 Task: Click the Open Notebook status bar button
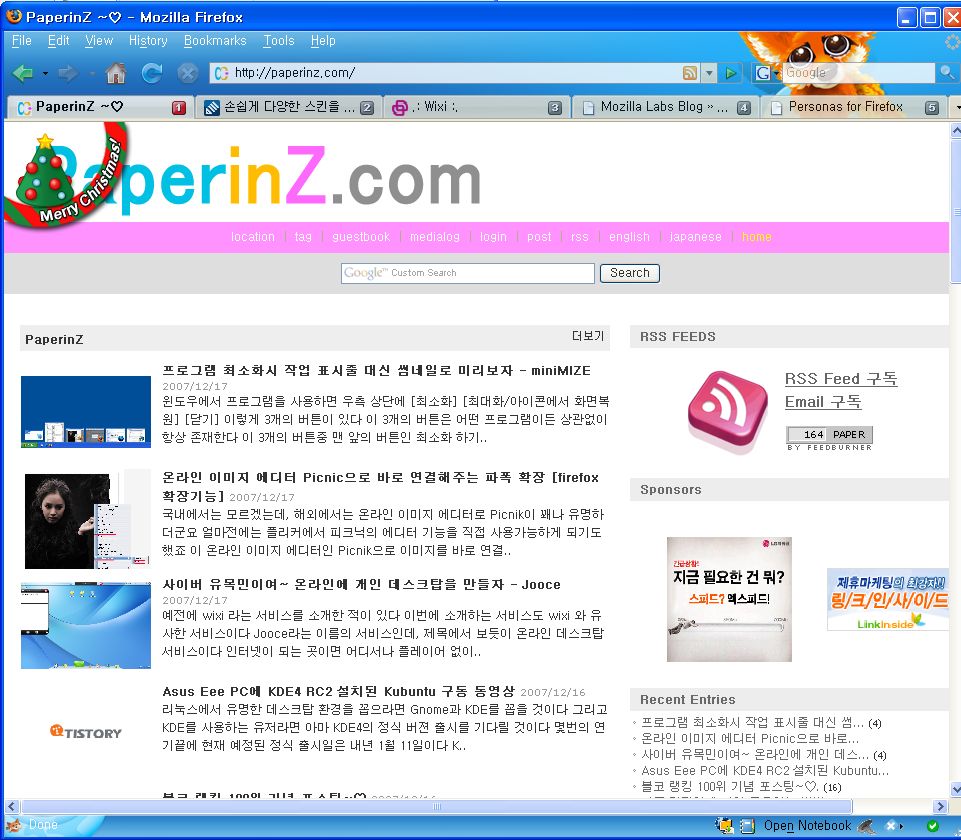coord(807,826)
